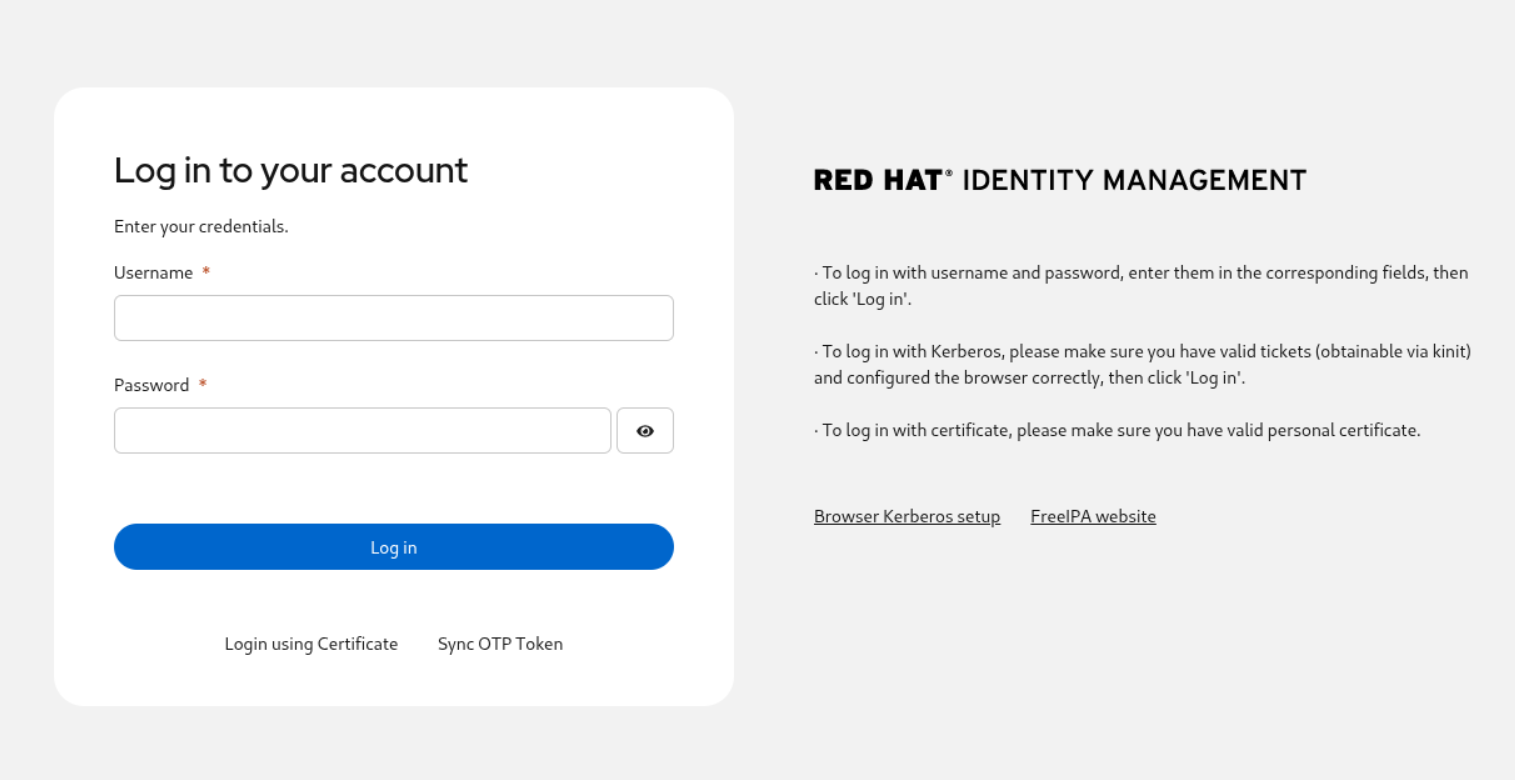1515x780 pixels.
Task: Focus the Password input field
Action: pos(362,431)
